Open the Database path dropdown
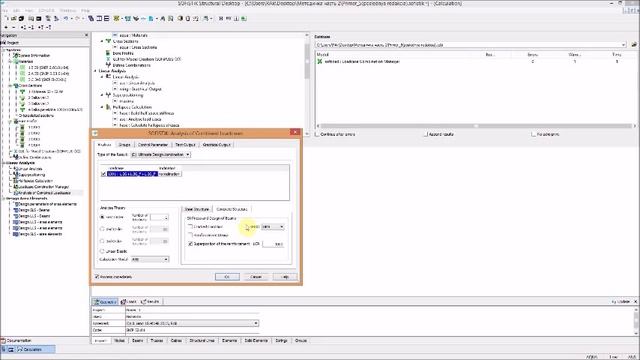Image resolution: width=640 pixels, height=360 pixels. point(623,45)
